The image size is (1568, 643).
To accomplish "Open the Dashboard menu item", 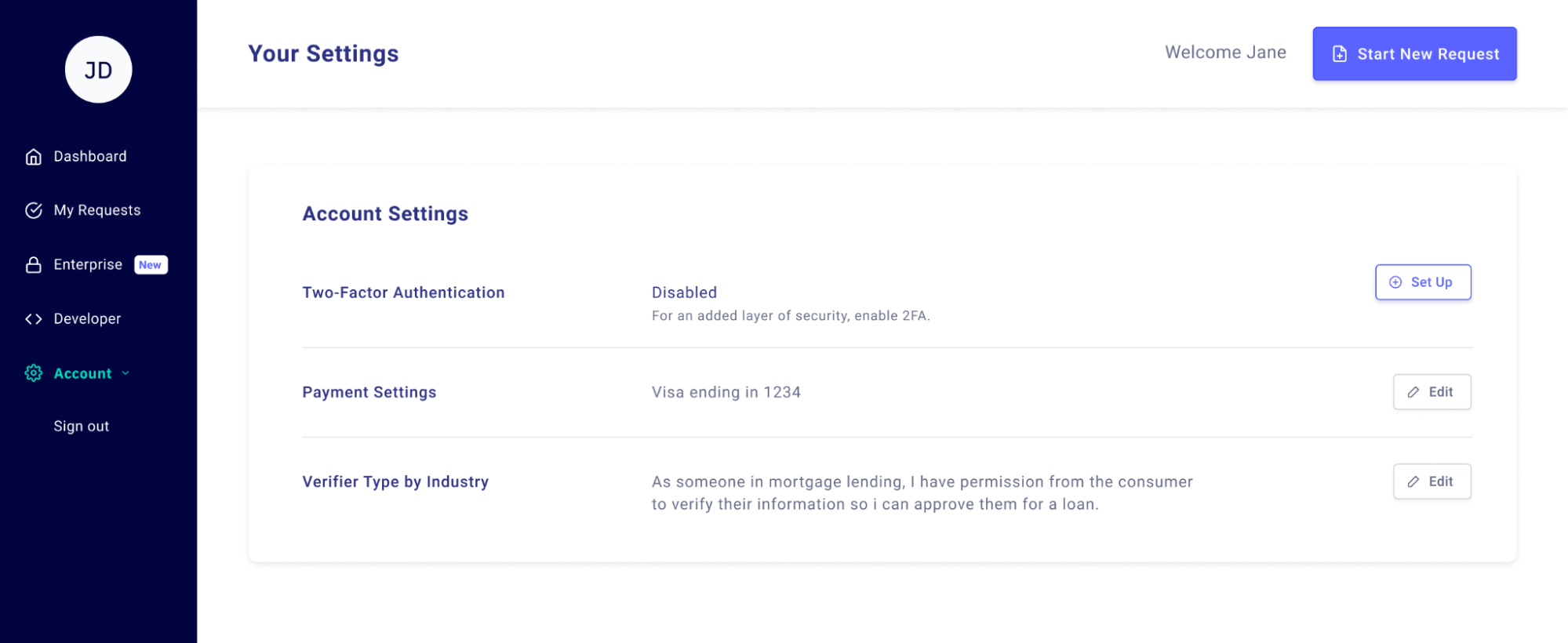I will pyautogui.click(x=89, y=157).
